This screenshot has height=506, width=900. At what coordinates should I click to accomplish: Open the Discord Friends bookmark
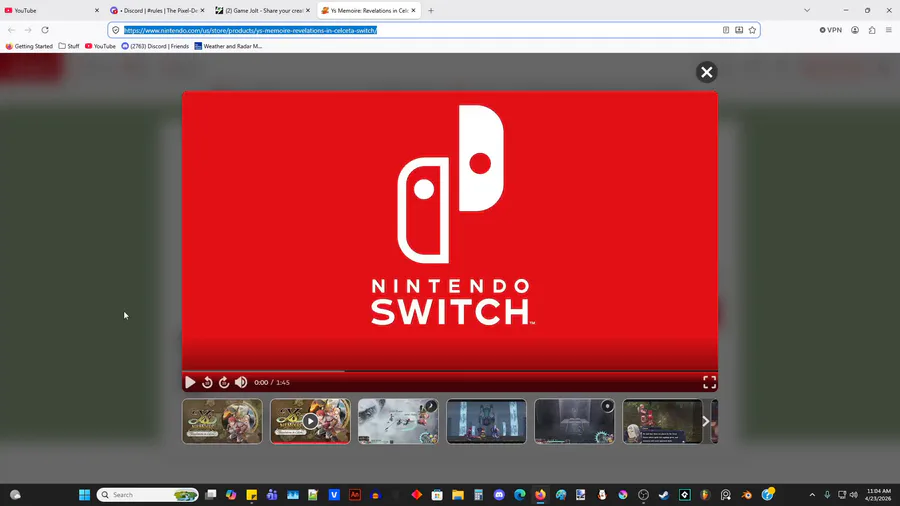tap(155, 46)
